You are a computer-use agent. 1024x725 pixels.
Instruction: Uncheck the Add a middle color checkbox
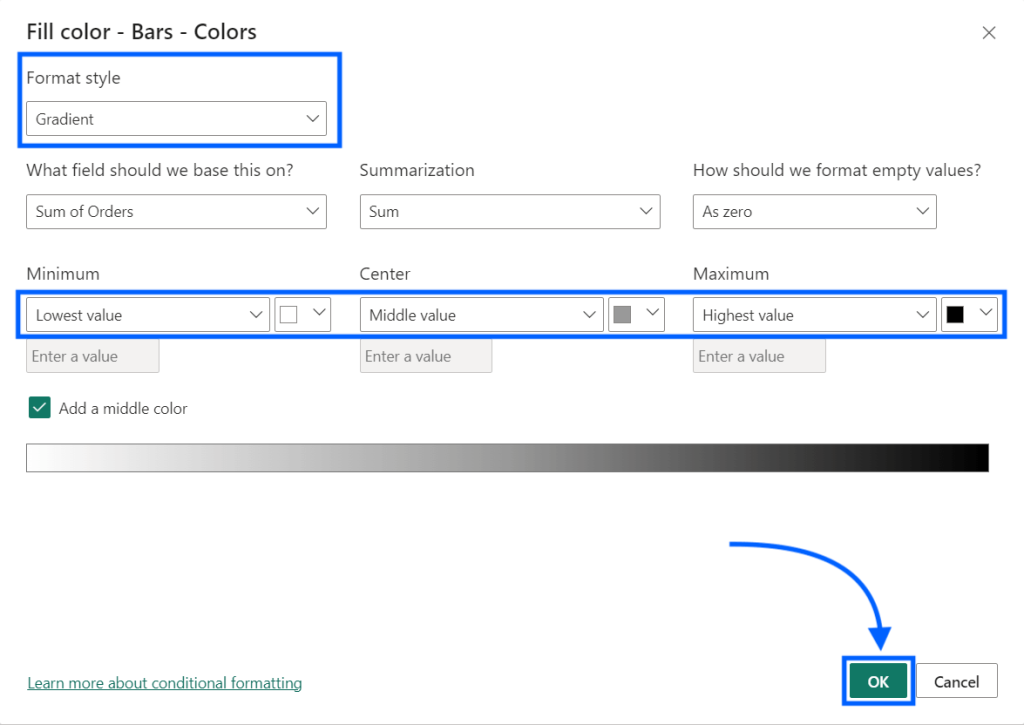tap(39, 408)
